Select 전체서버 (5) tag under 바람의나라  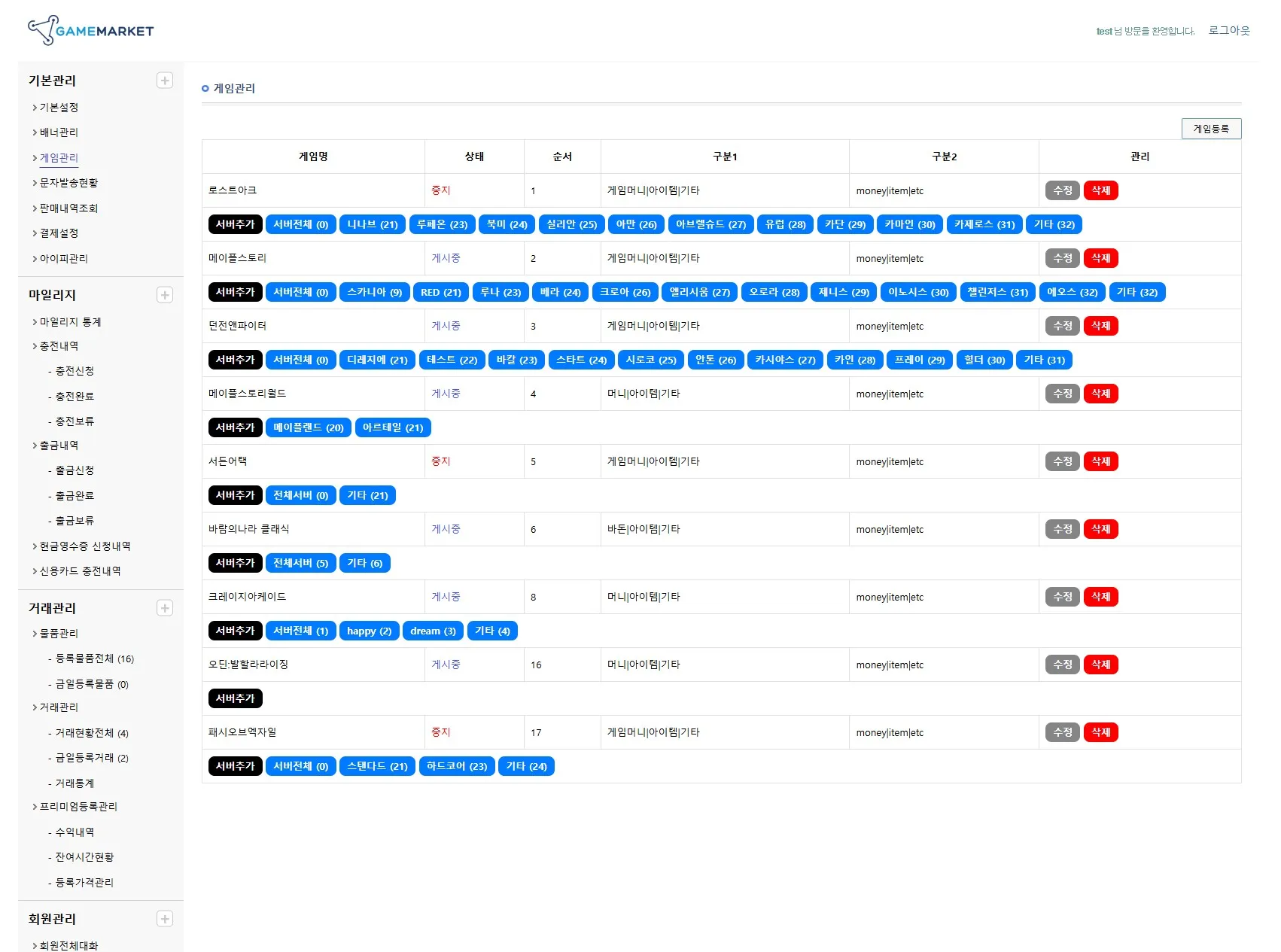(x=301, y=563)
